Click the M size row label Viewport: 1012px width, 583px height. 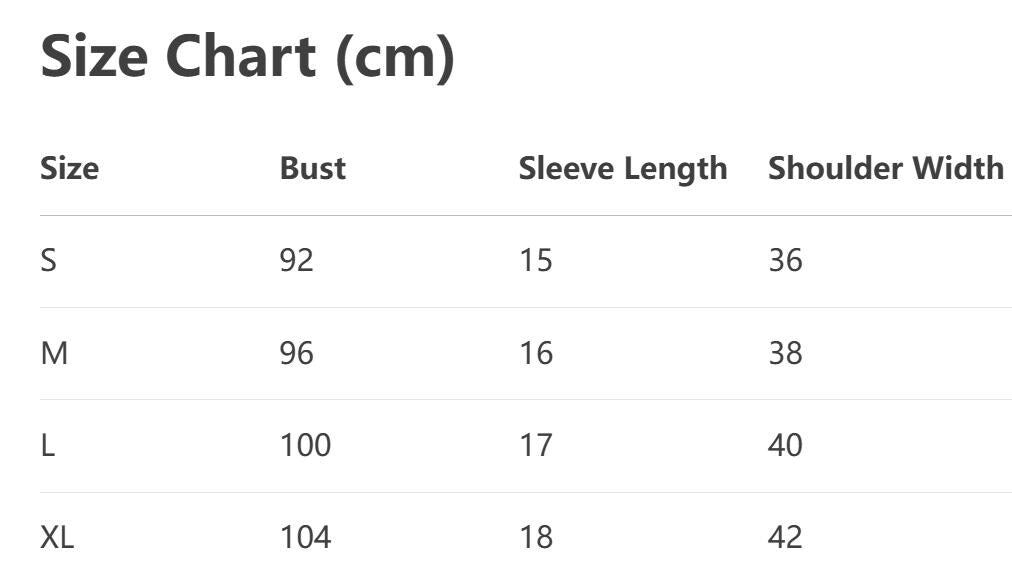coord(54,353)
